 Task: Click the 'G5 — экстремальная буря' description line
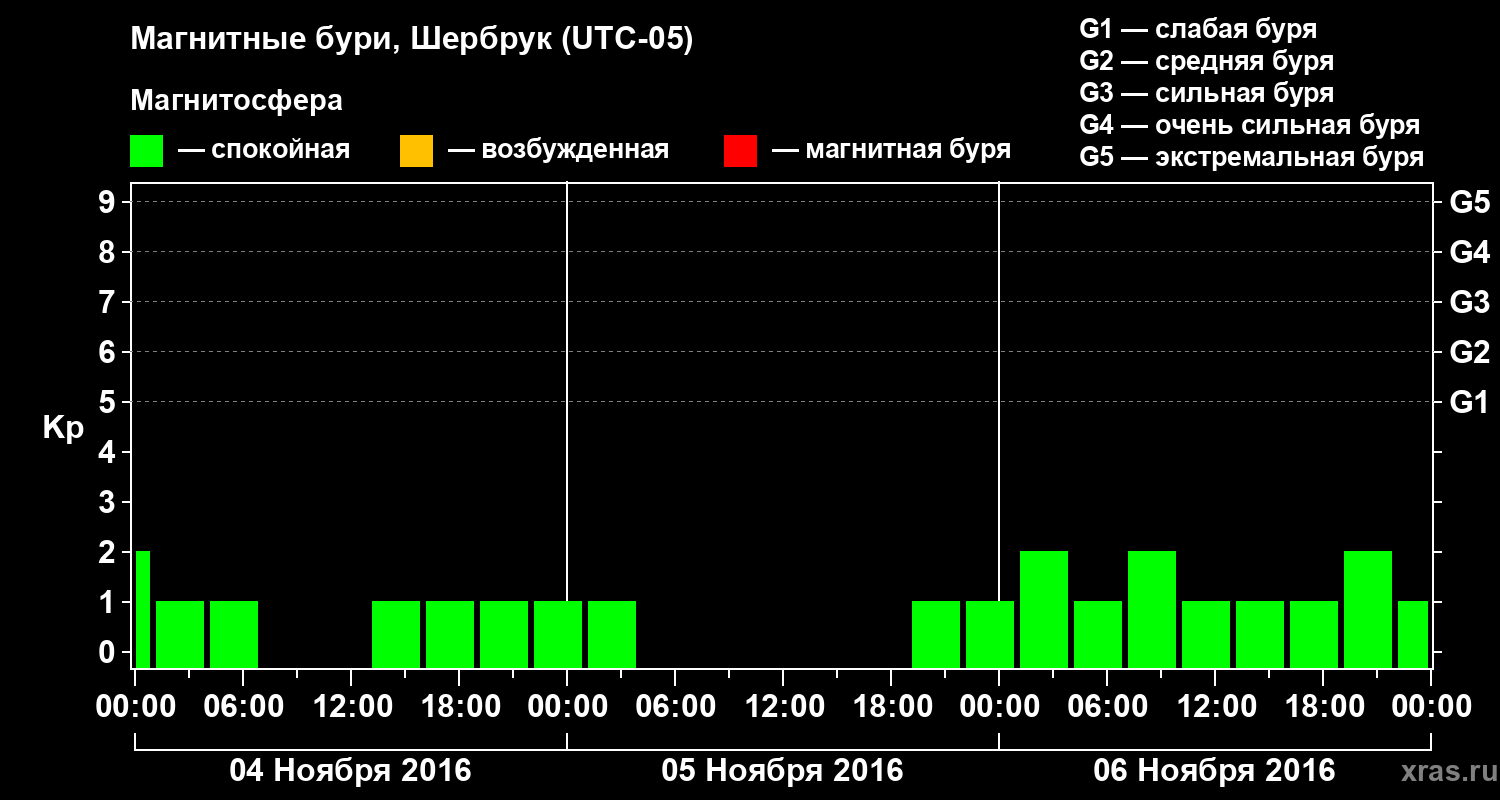(x=1252, y=157)
